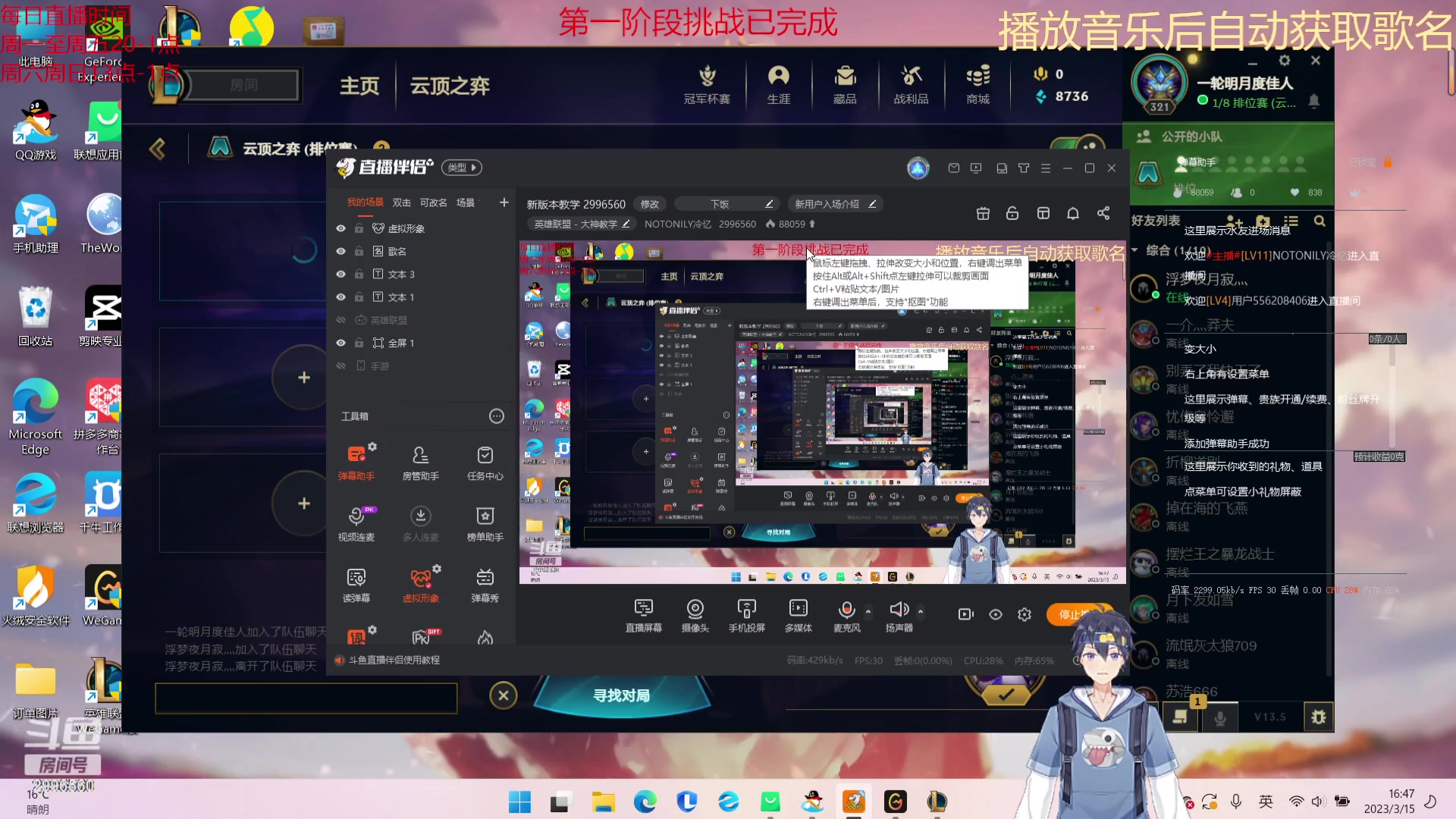Show the hidden 英雄联盟 source layer

(x=340, y=320)
